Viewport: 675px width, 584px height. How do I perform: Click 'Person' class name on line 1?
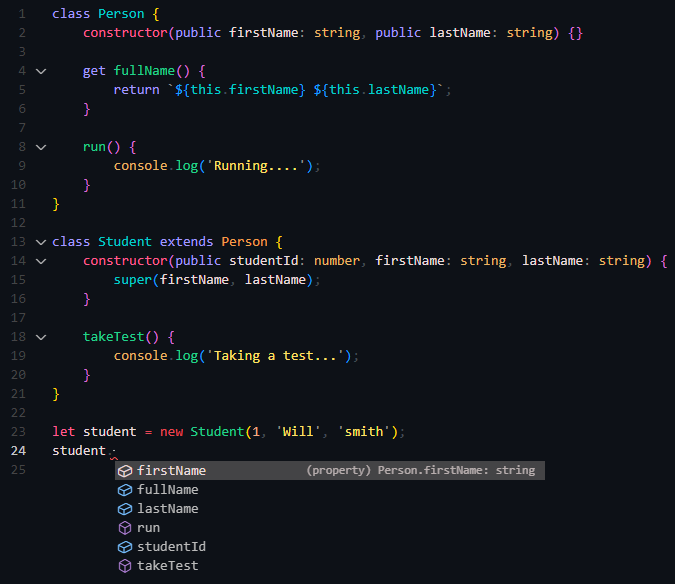pyautogui.click(x=121, y=14)
